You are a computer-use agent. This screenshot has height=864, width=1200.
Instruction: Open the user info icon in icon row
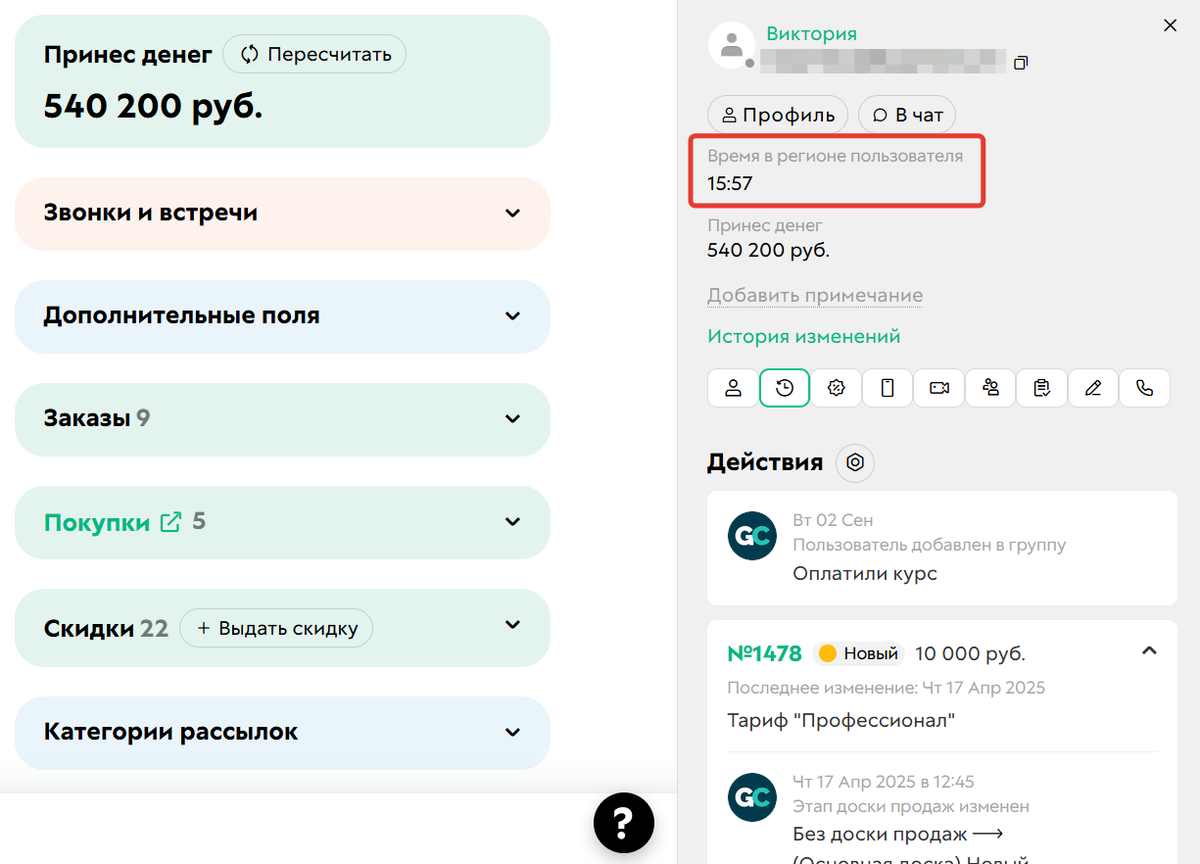coord(733,388)
